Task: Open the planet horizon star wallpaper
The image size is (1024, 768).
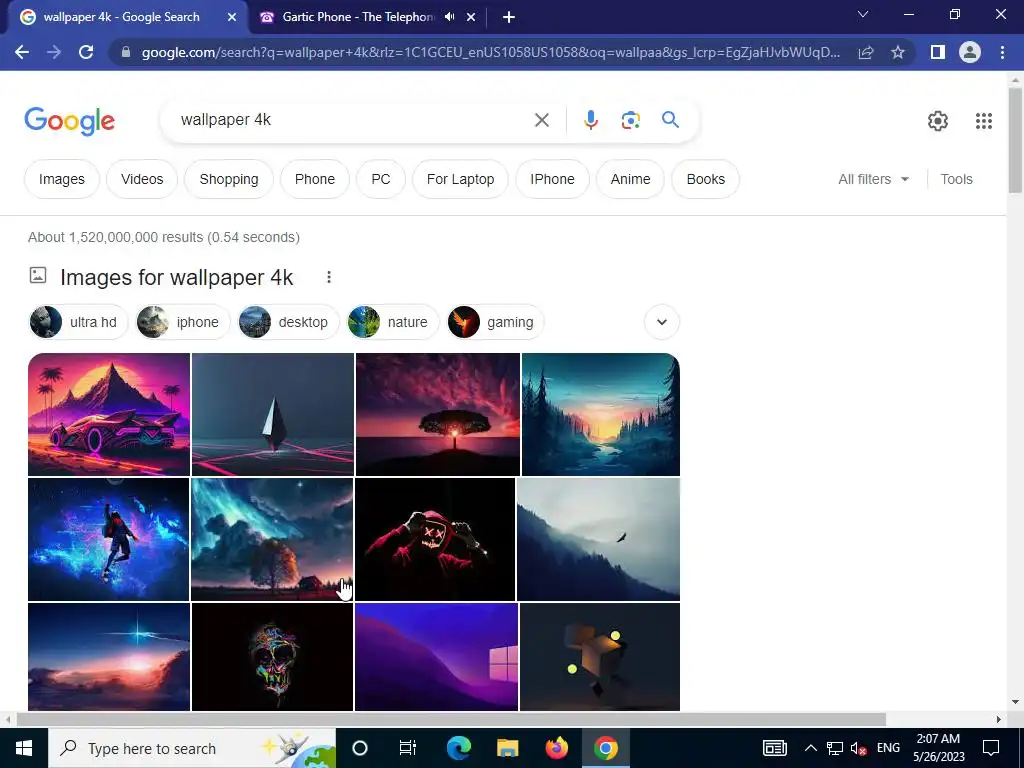Action: [109, 656]
